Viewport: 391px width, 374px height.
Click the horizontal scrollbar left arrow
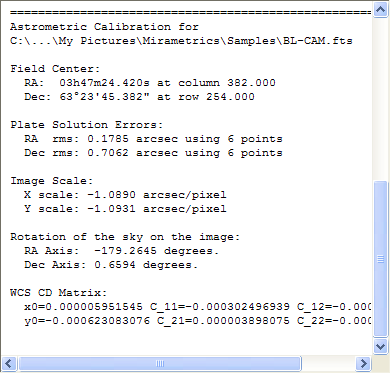tap(9, 363)
